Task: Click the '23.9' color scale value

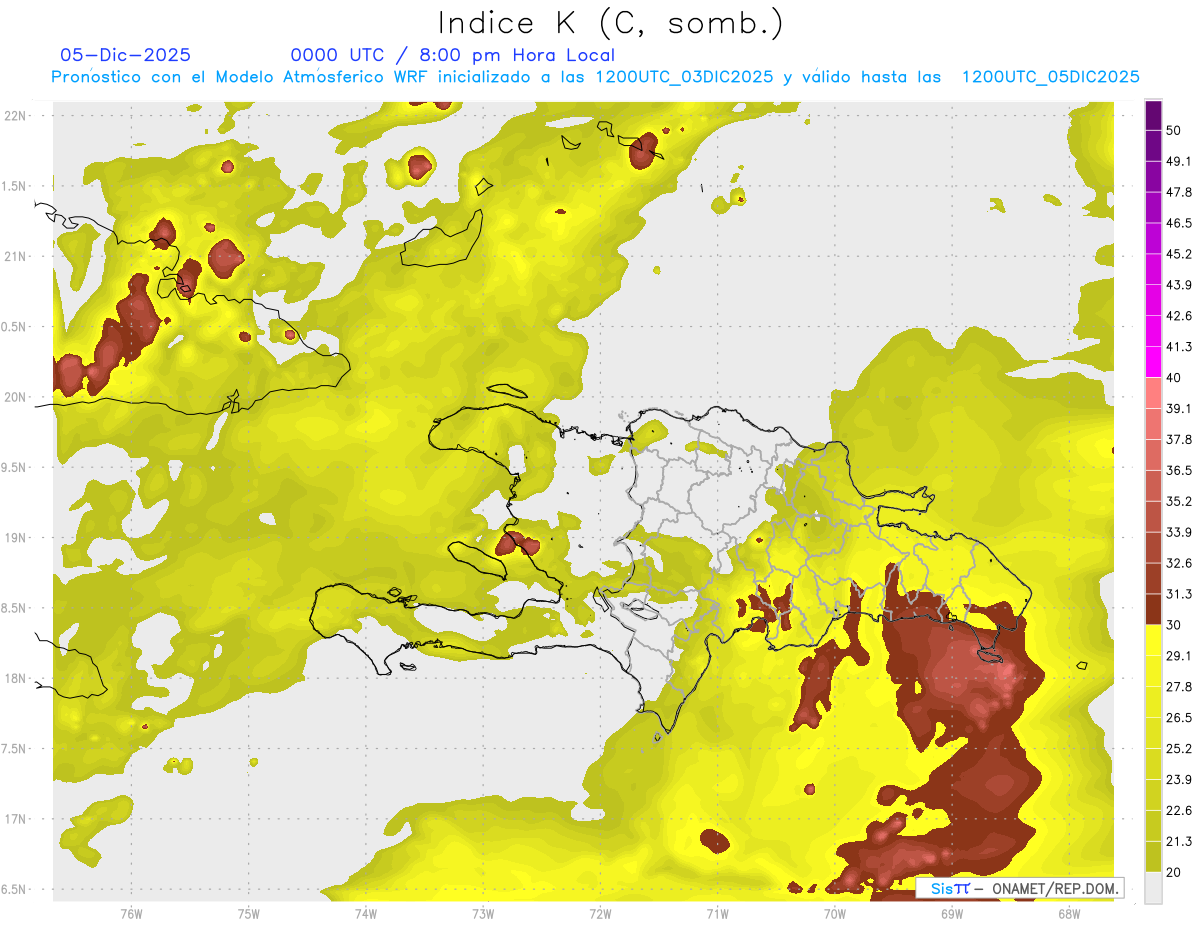Action: 1179,780
